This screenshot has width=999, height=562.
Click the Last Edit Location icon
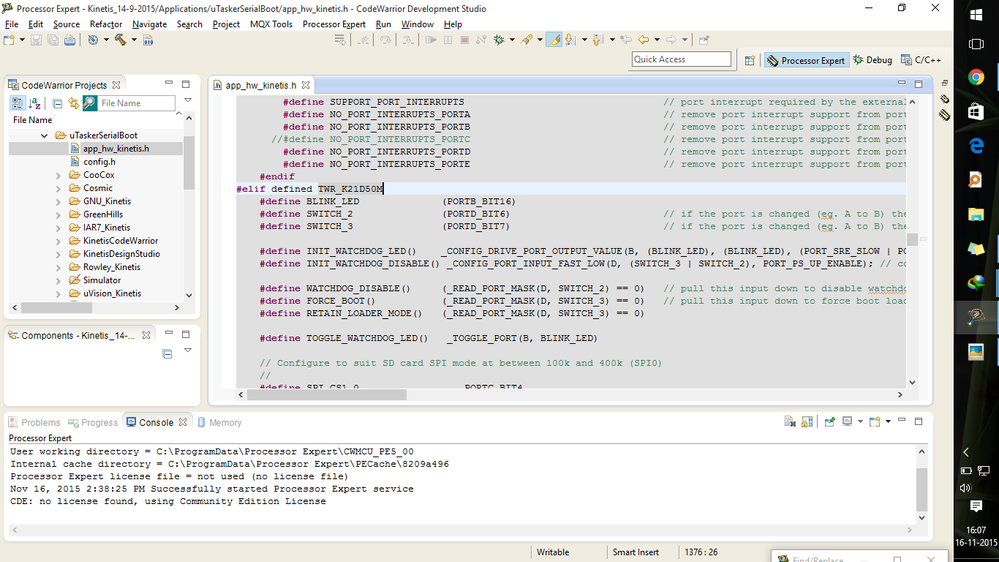(626, 40)
